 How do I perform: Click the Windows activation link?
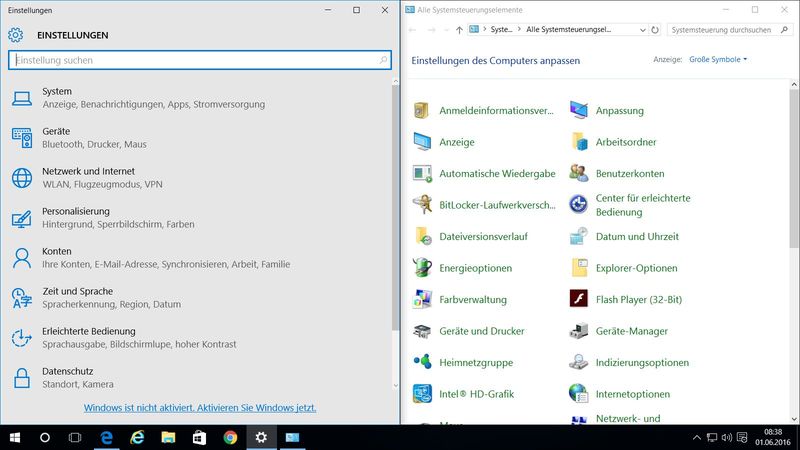tap(200, 408)
